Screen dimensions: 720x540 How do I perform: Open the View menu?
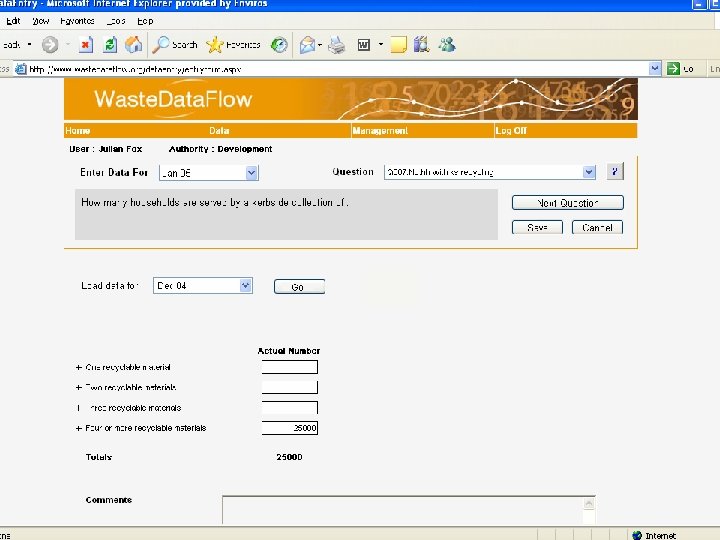(x=40, y=21)
